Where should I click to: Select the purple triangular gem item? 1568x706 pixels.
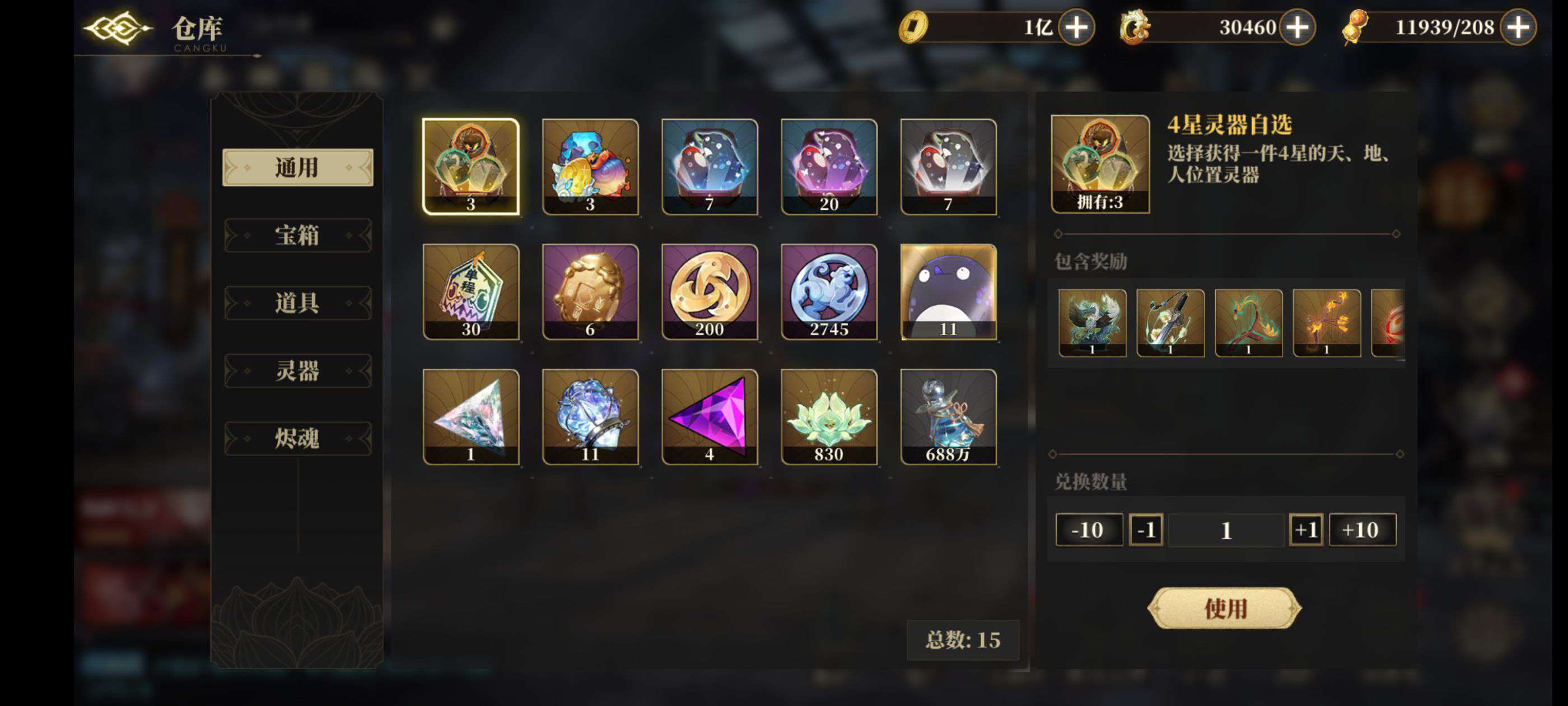pos(709,417)
